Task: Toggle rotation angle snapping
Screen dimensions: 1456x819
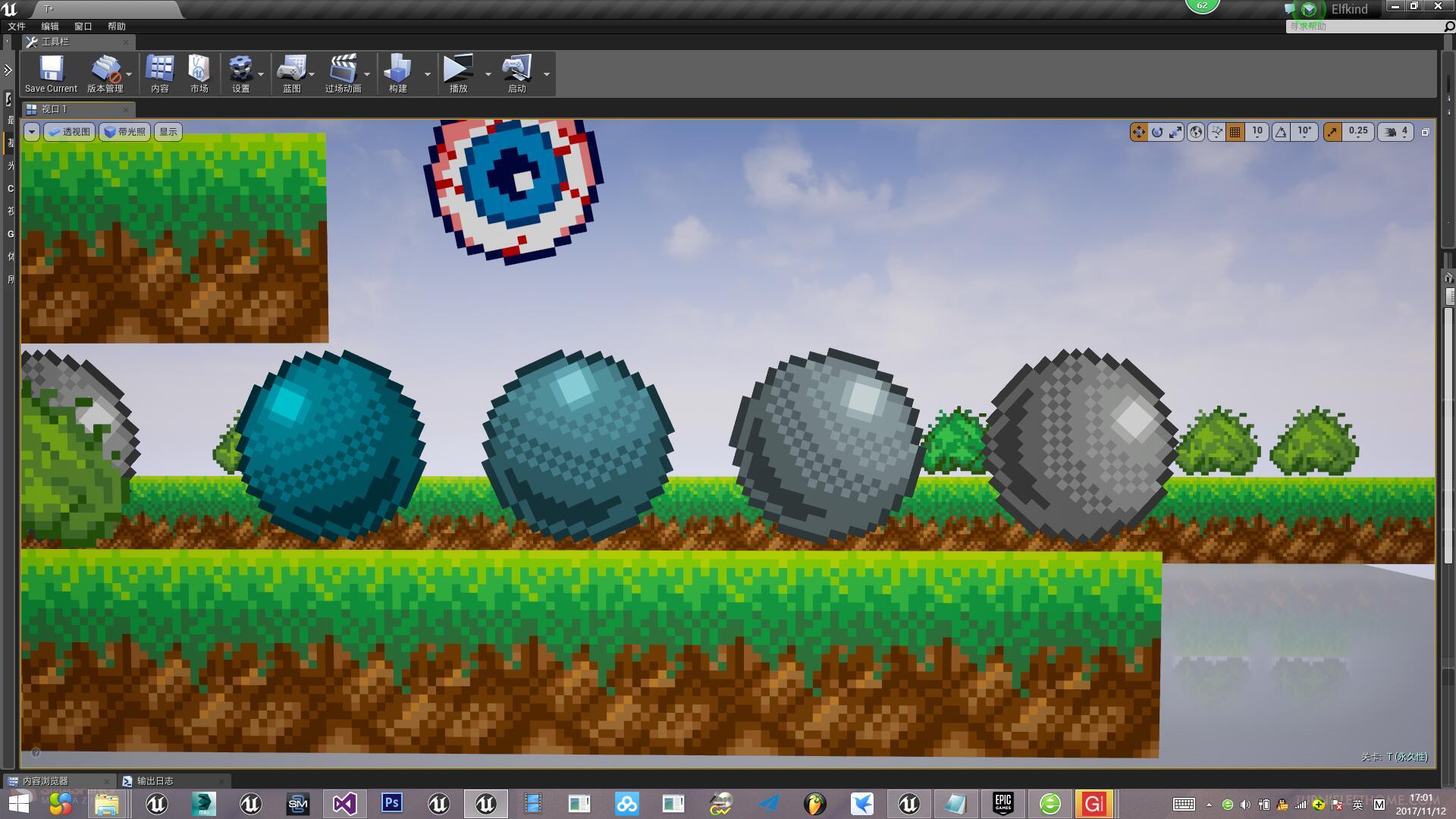Action: [x=1281, y=132]
